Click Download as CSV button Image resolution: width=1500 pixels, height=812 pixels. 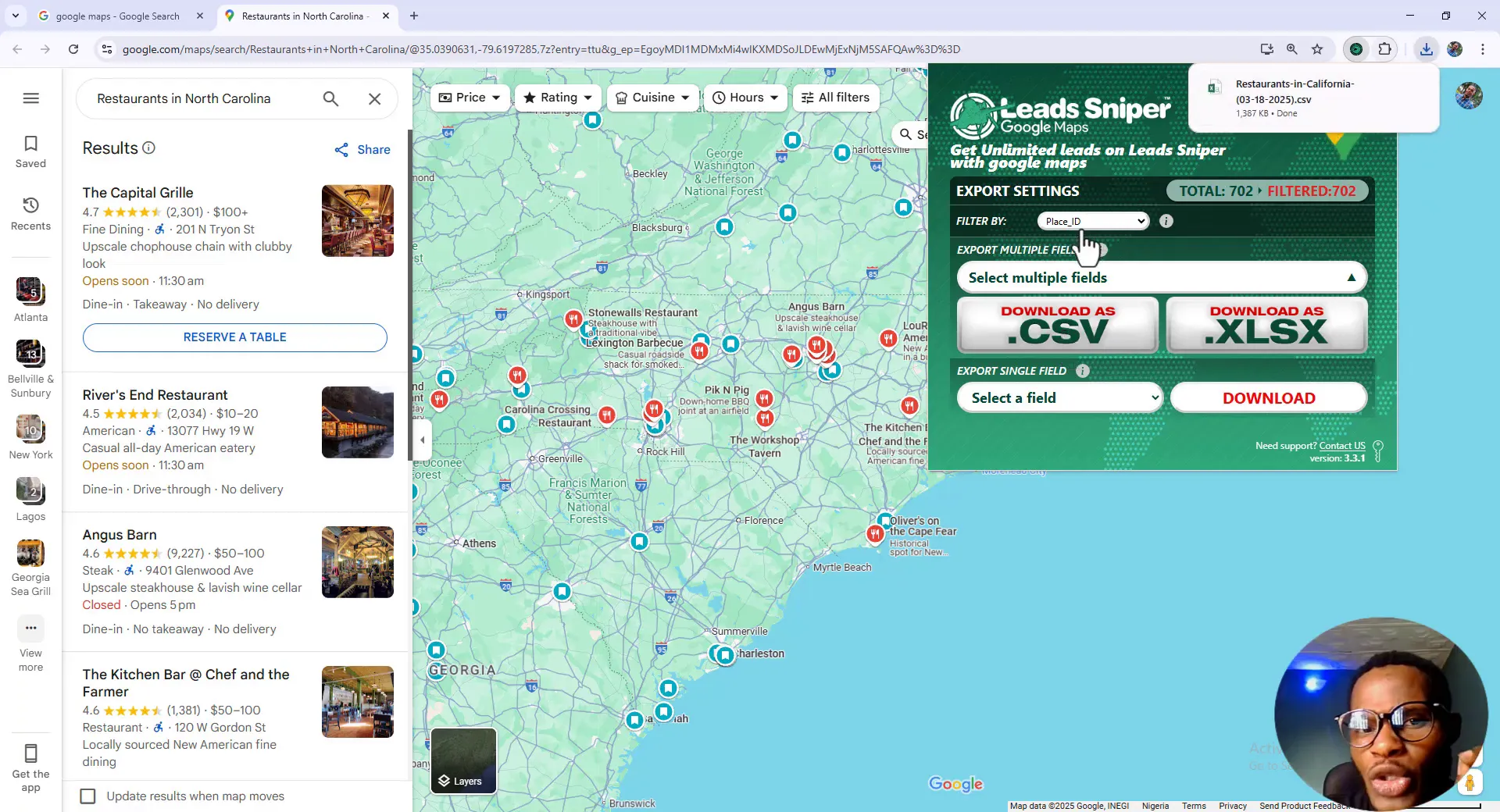click(x=1058, y=325)
